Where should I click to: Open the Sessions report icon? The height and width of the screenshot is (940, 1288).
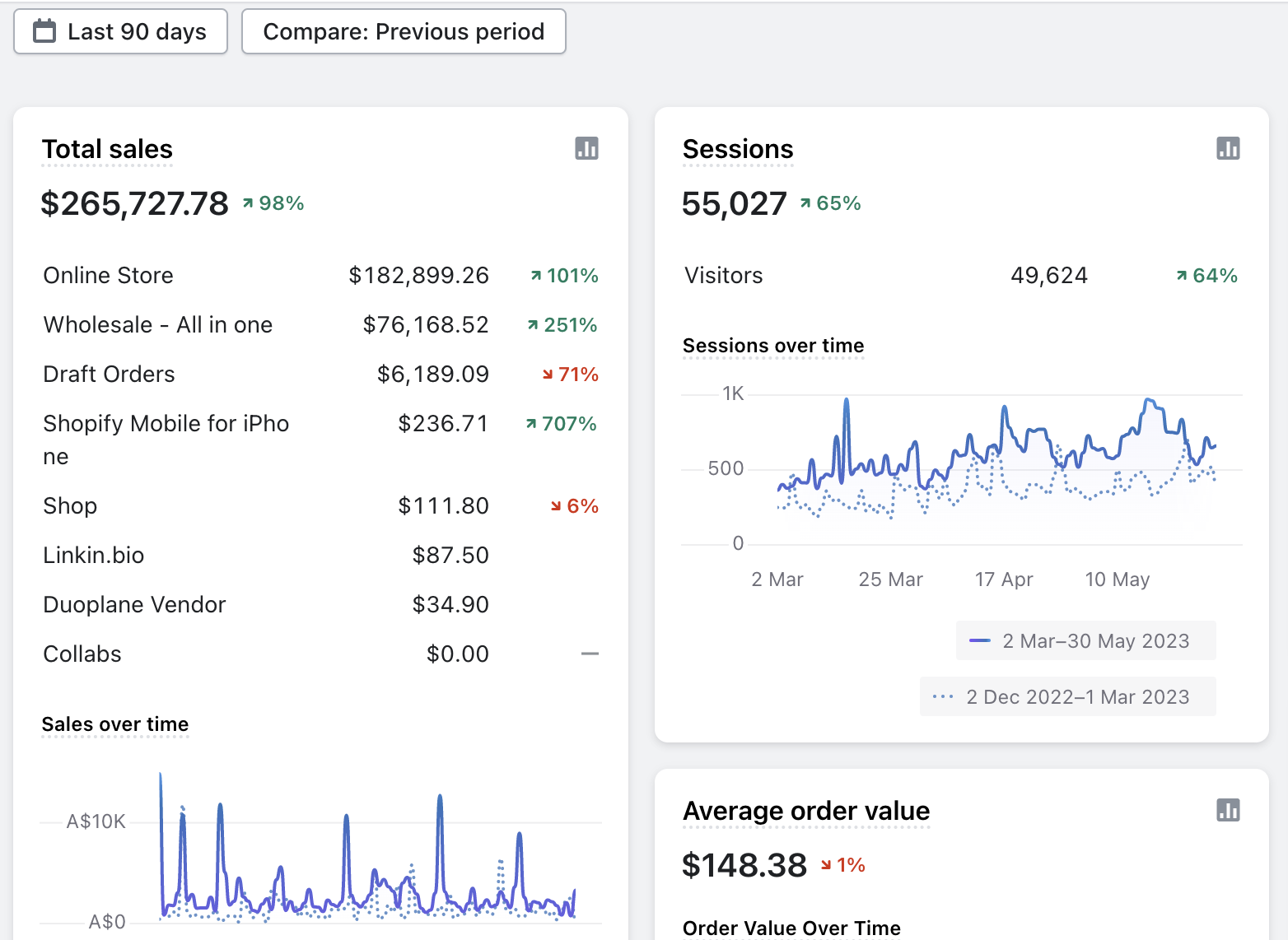[x=1227, y=149]
